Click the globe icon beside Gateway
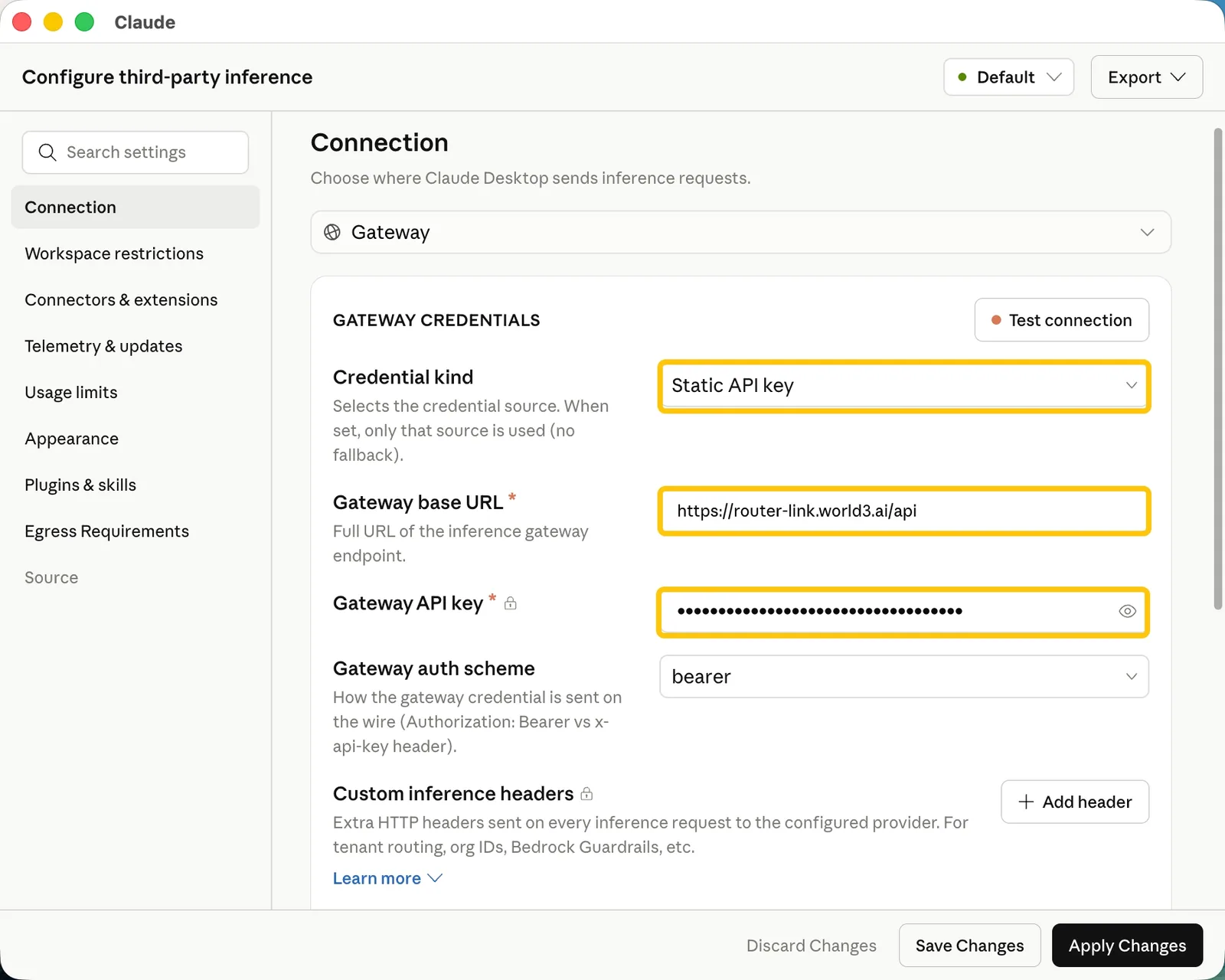The image size is (1225, 980). [x=332, y=232]
